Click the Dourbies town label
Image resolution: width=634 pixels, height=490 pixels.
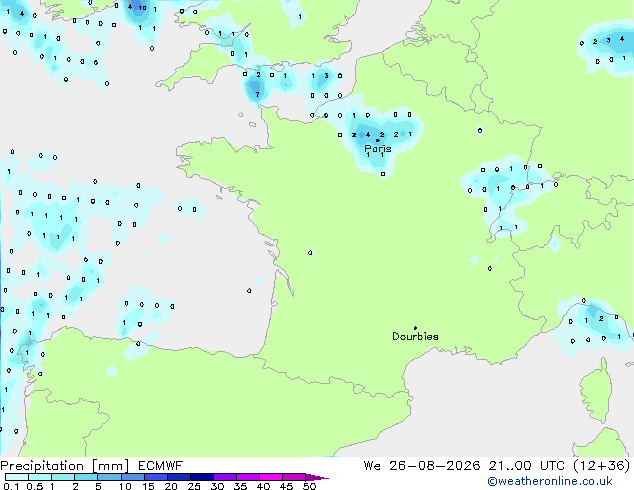(415, 336)
